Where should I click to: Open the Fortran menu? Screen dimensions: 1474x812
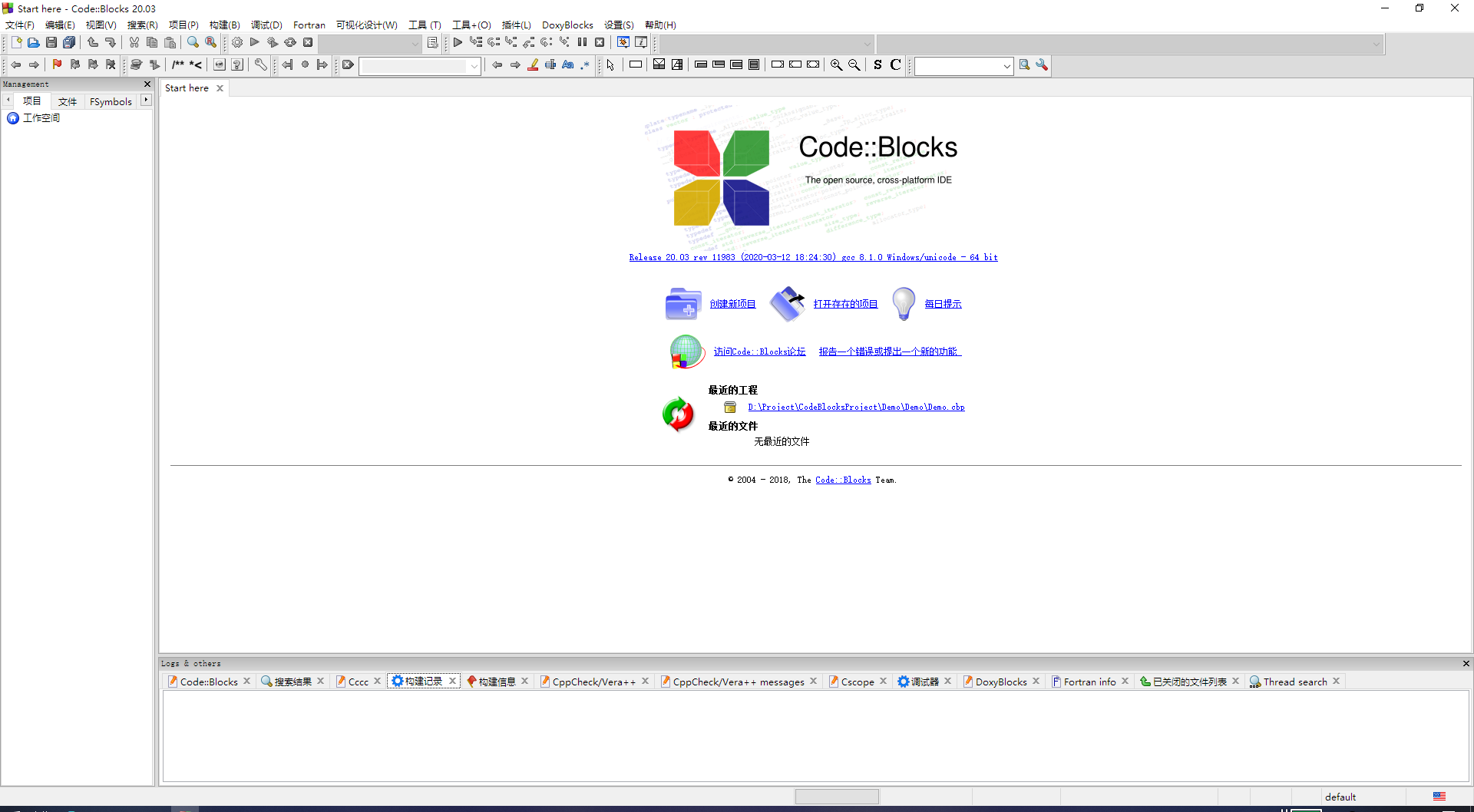tap(309, 25)
